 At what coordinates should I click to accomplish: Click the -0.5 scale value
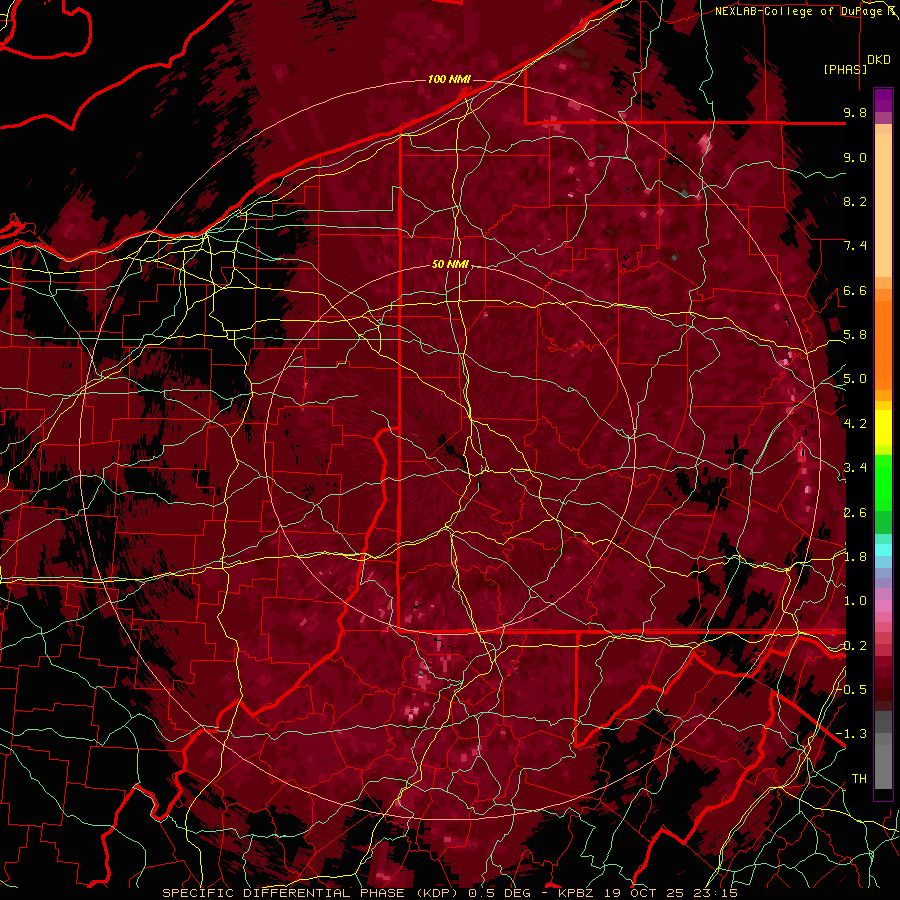click(x=852, y=689)
